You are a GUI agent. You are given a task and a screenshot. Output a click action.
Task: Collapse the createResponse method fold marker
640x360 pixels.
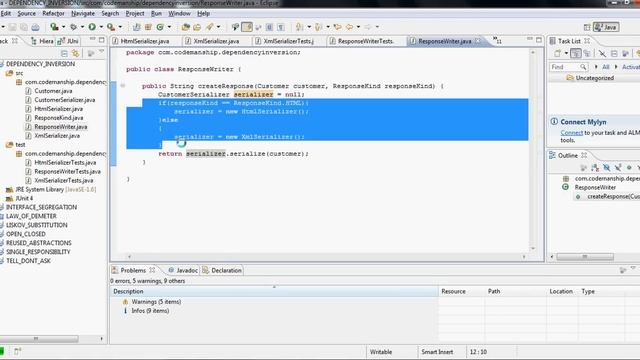[x=122, y=86]
